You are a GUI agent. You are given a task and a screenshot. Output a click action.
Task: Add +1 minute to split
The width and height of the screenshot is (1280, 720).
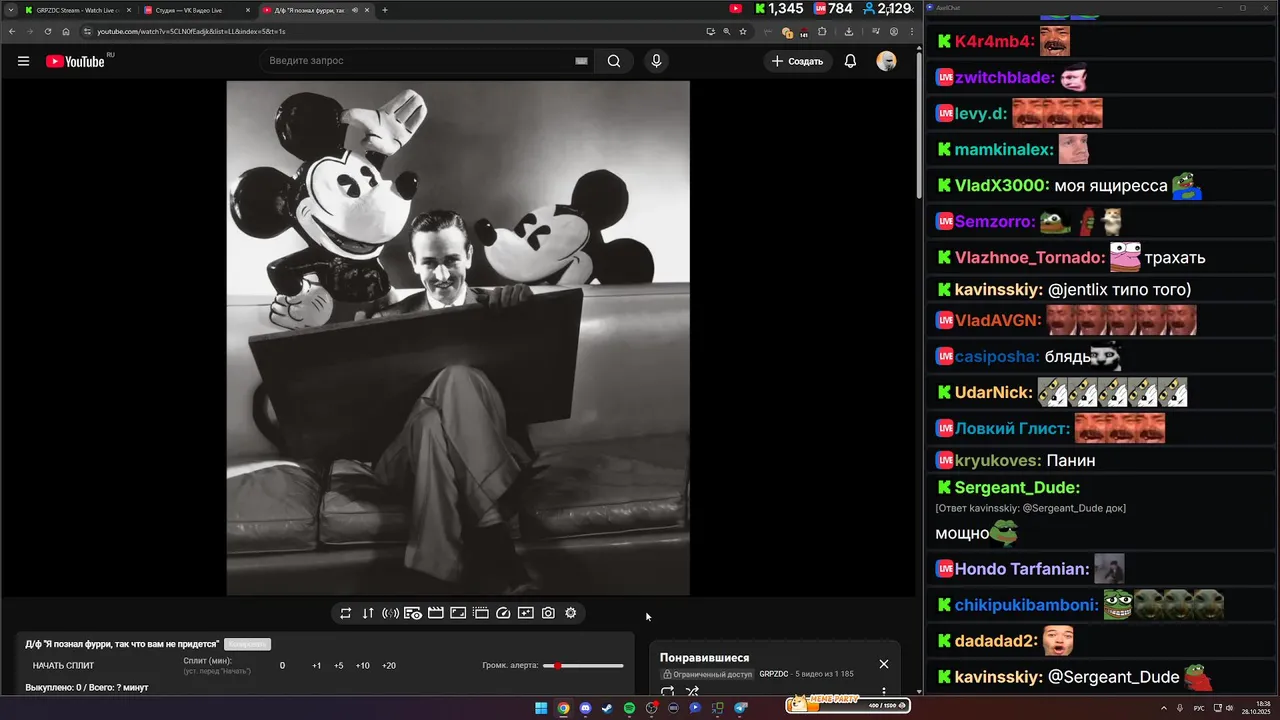point(317,665)
